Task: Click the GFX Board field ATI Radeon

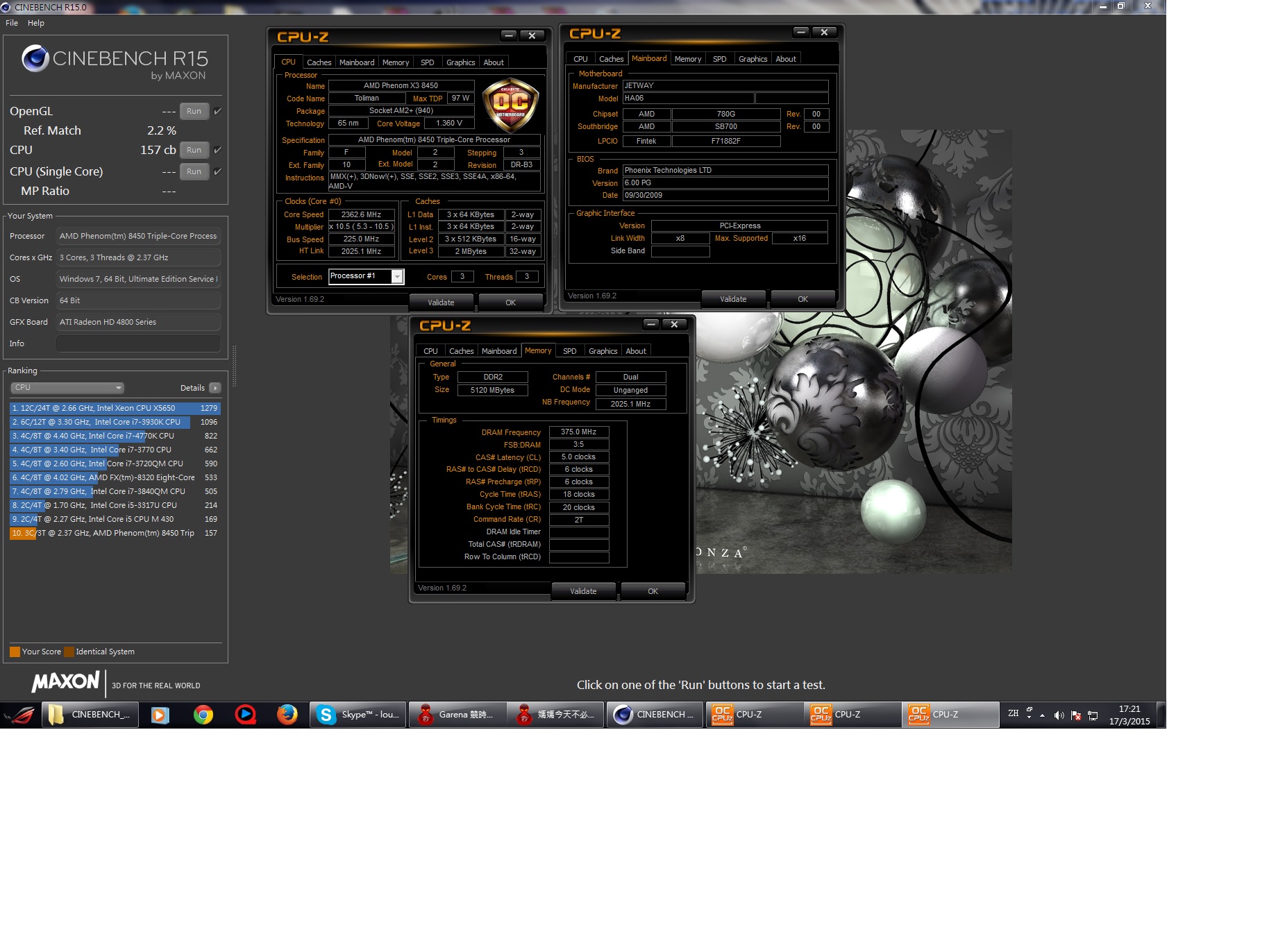Action: click(x=138, y=322)
